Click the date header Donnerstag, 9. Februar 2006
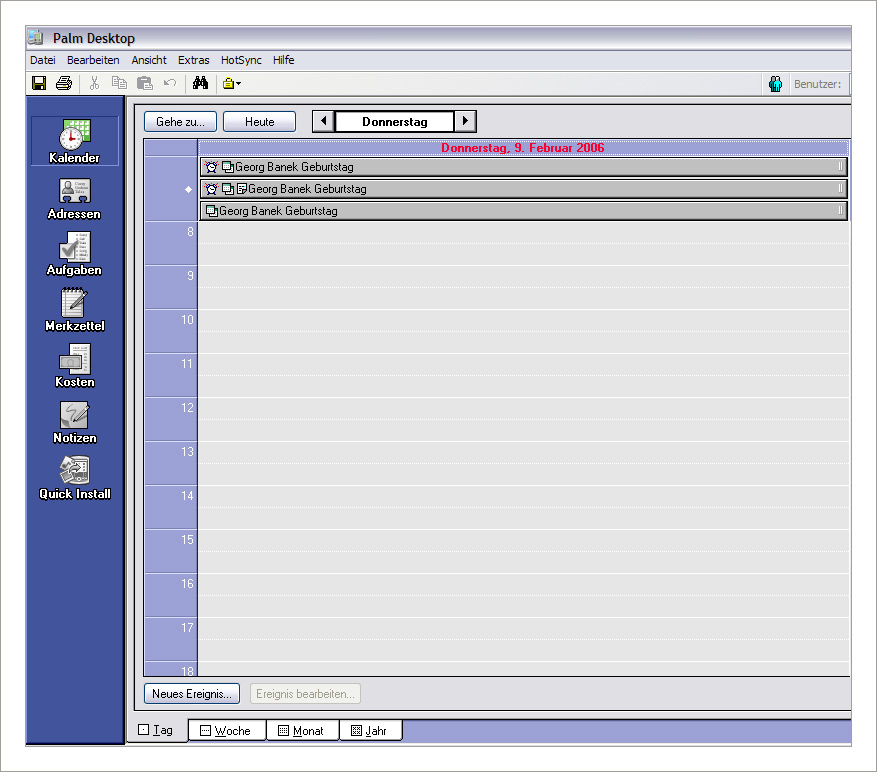The image size is (877, 772). (x=523, y=148)
